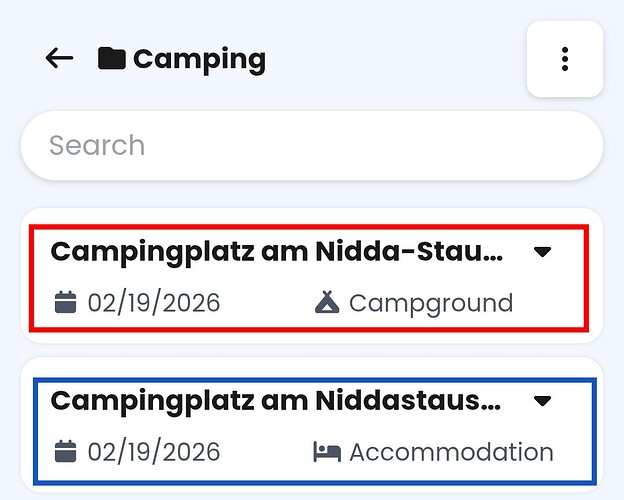Go back using the left arrow
Screen dimensions: 624x500
click(60, 58)
